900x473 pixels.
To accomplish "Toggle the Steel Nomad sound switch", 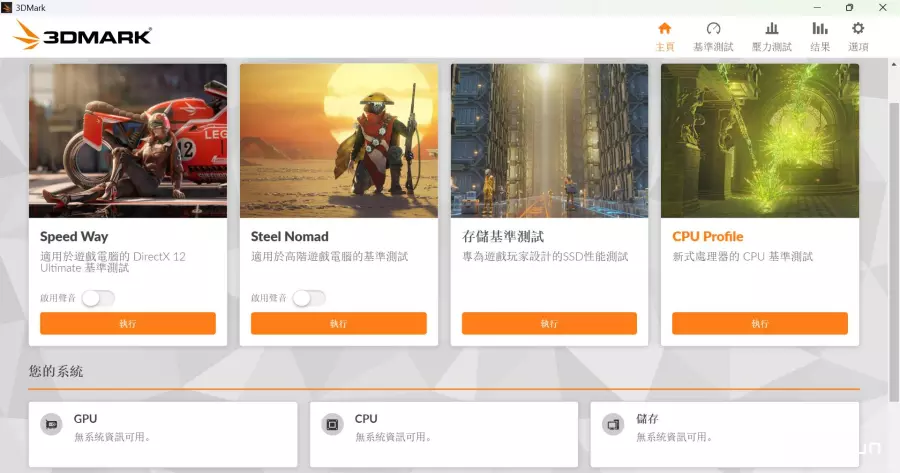I will (309, 298).
